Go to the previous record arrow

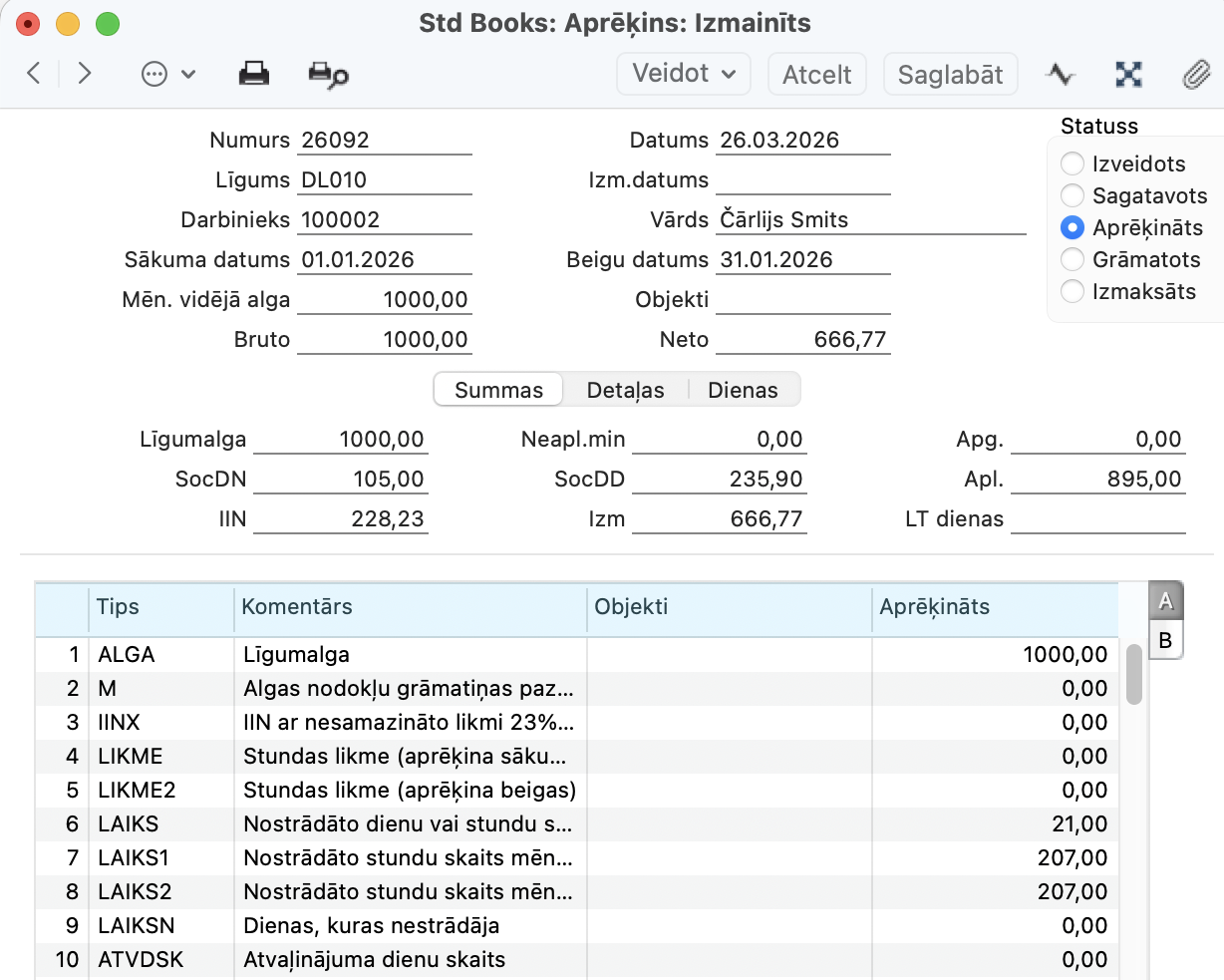pos(34,74)
